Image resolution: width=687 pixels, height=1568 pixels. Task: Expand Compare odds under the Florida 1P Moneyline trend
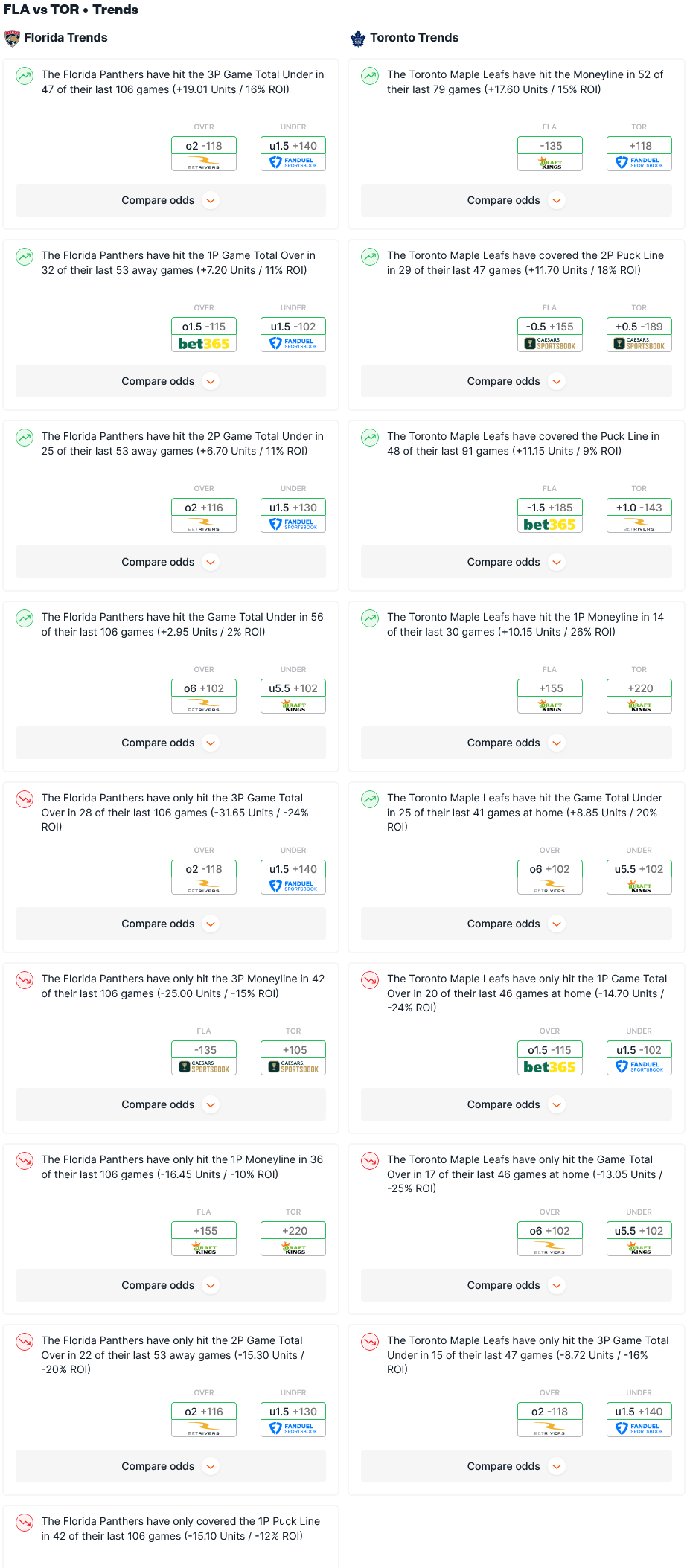170,1285
